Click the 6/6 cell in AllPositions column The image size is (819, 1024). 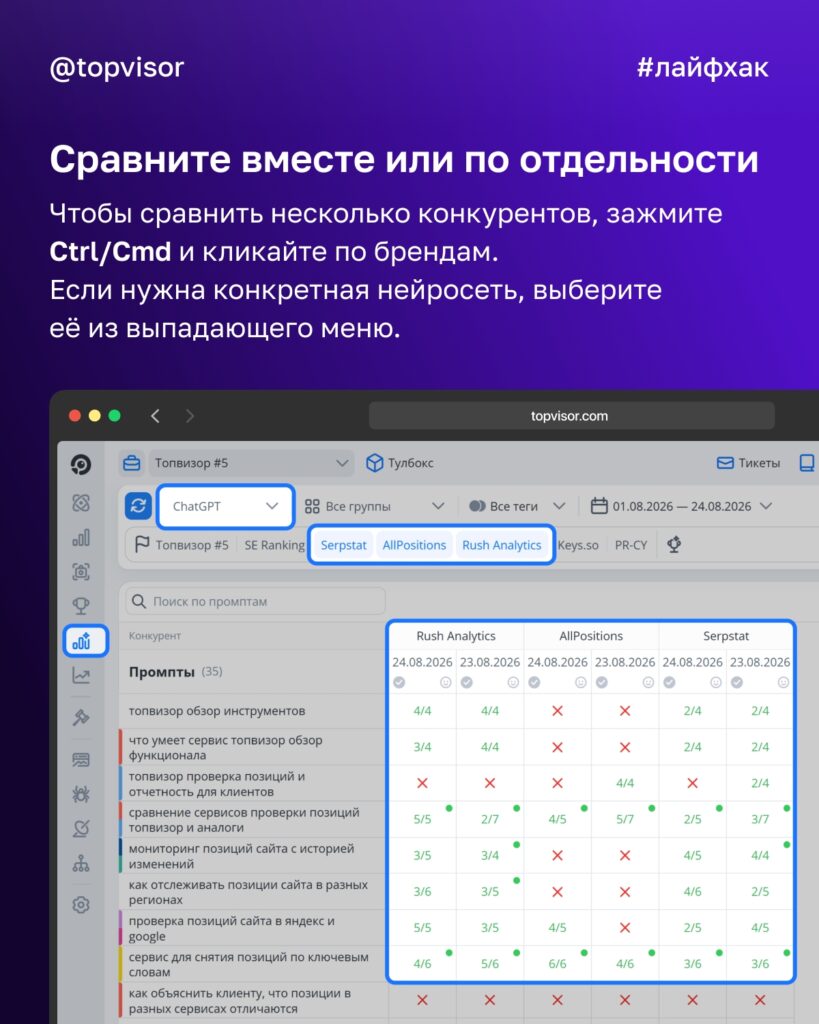point(557,964)
